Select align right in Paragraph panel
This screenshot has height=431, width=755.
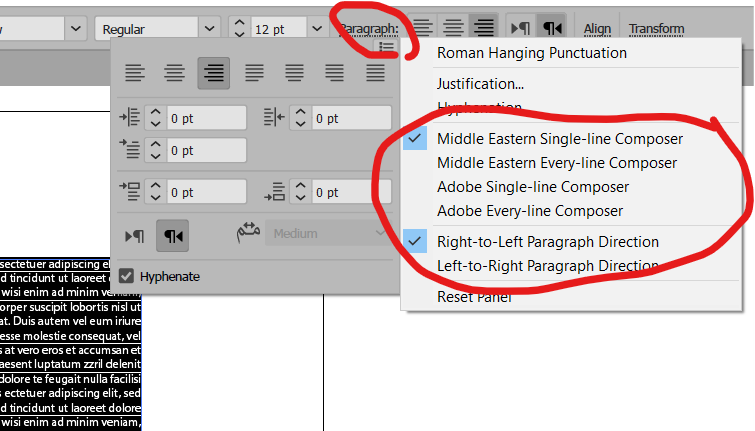(214, 73)
